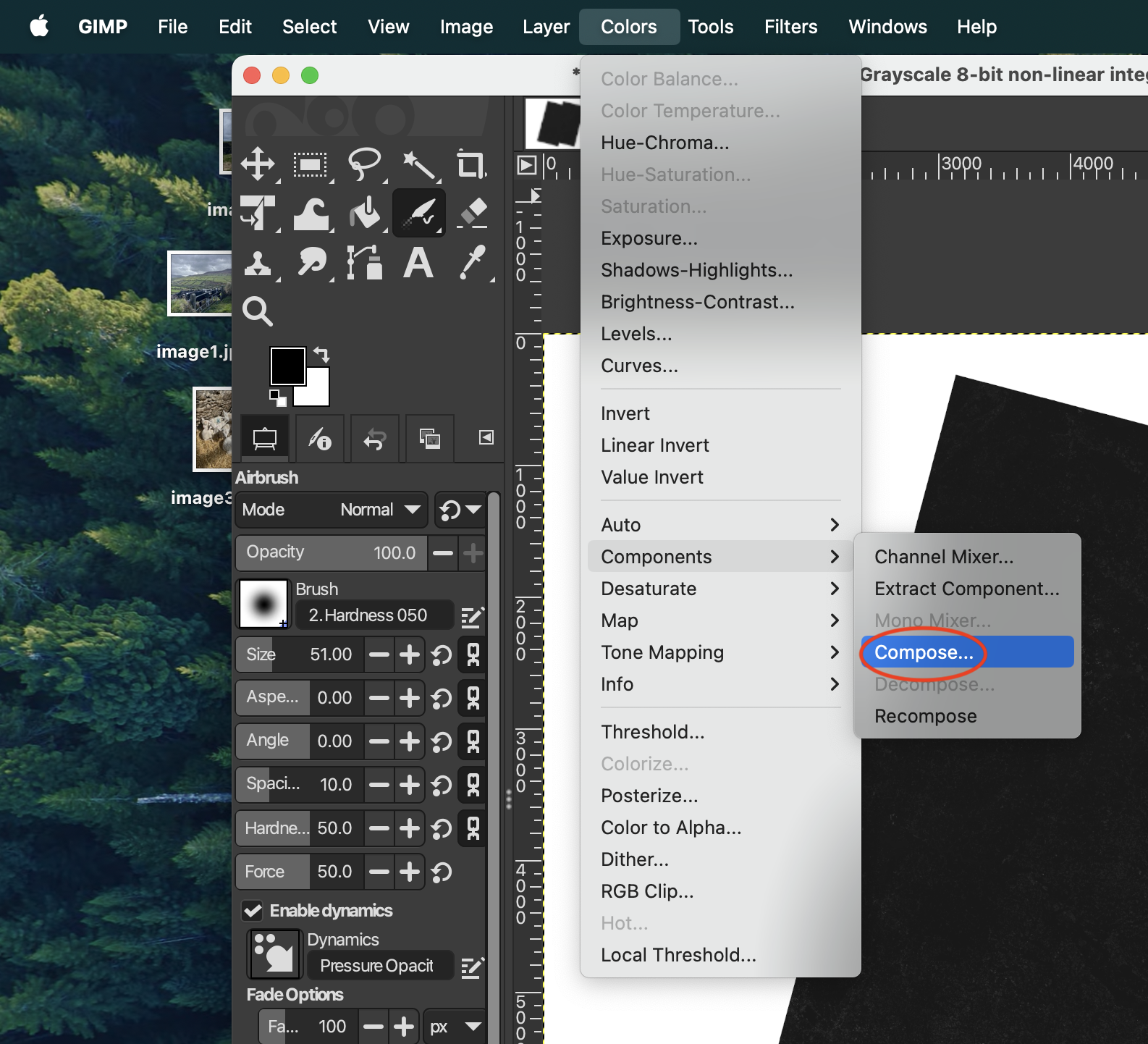Open the paint Mode Normal dropdown
1148x1044 pixels.
click(x=332, y=510)
